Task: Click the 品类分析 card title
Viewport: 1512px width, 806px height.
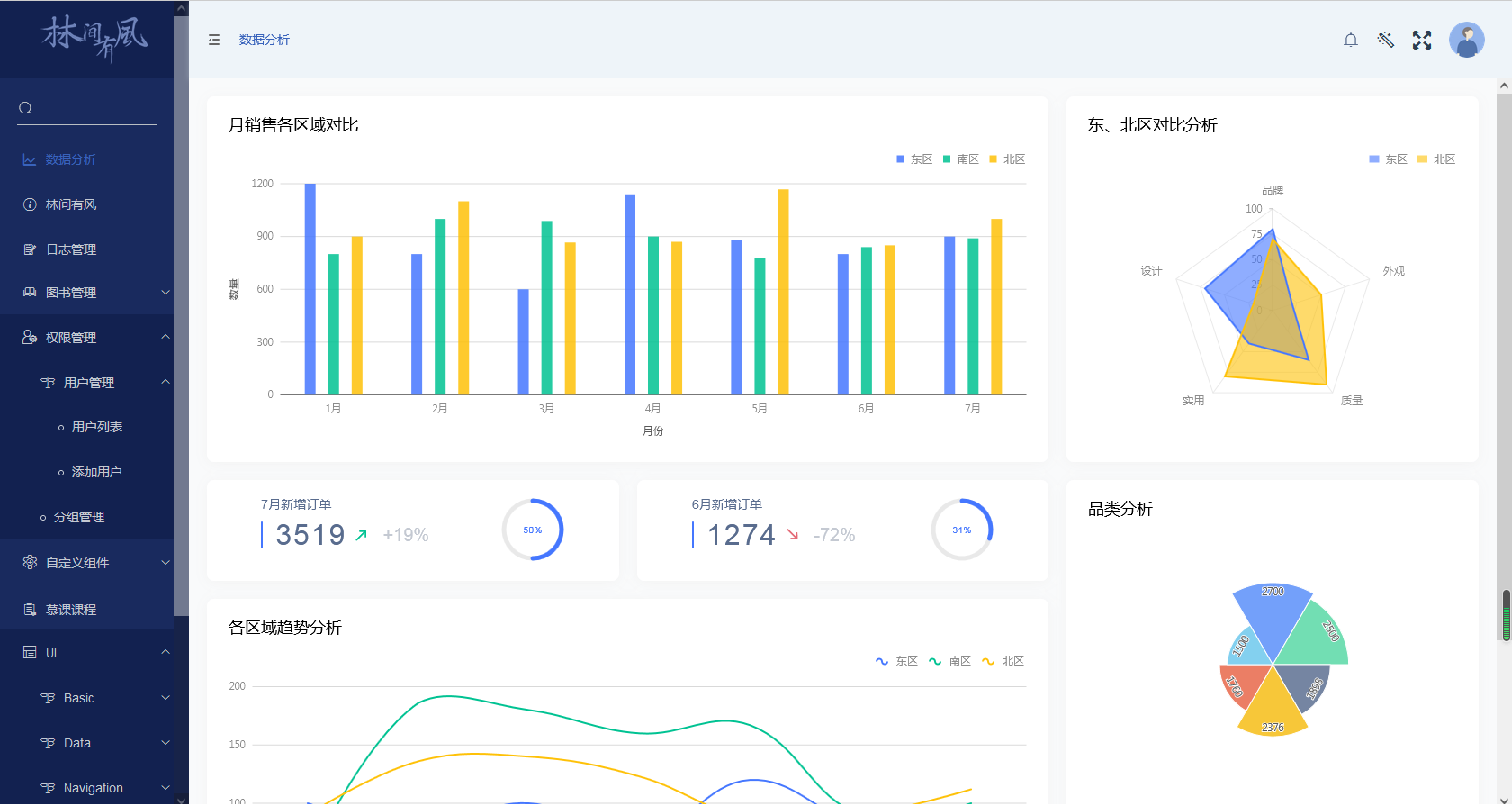Action: tap(1120, 509)
